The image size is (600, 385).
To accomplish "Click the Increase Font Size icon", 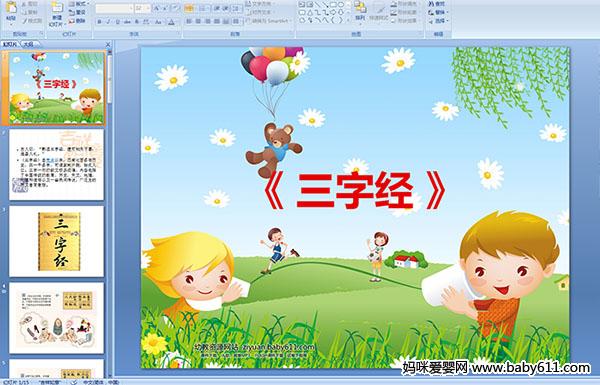I will click(157, 8).
